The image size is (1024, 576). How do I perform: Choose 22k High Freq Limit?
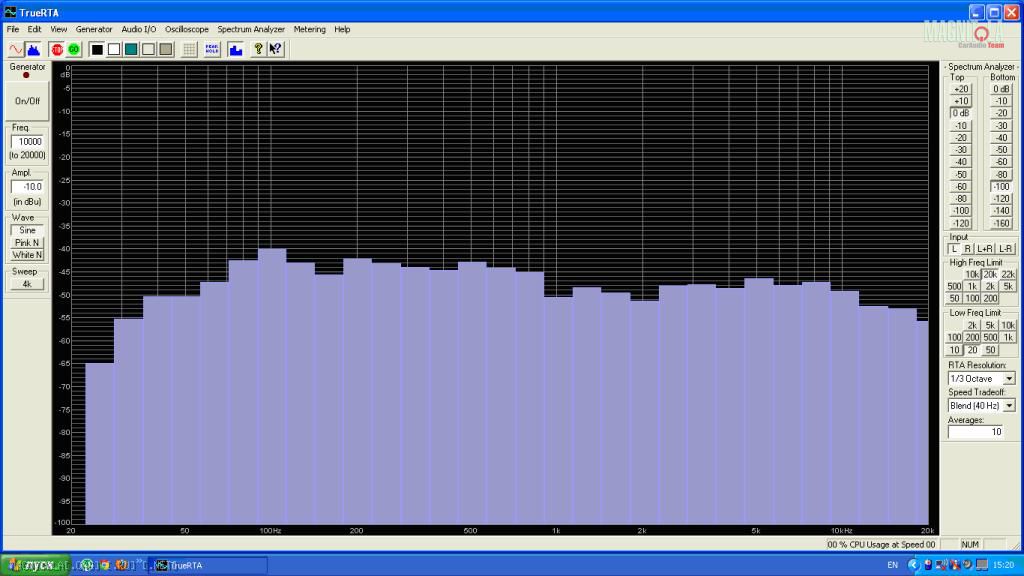pyautogui.click(x=1008, y=274)
